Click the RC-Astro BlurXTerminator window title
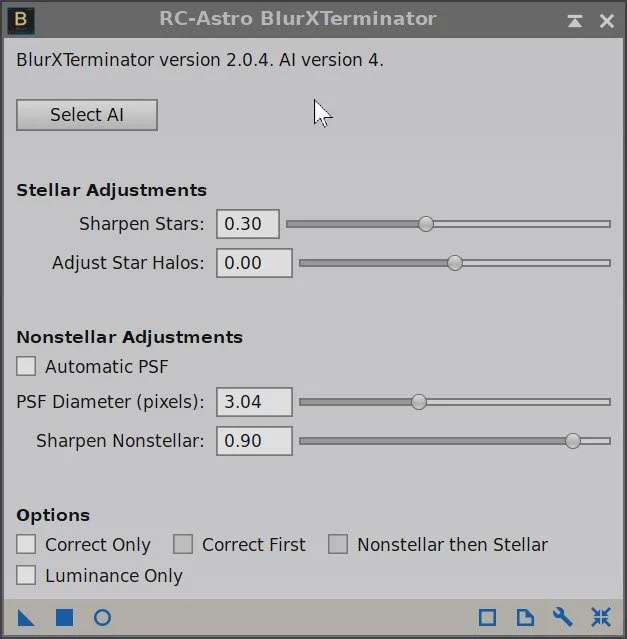Image resolution: width=627 pixels, height=639 pixels. point(297,19)
